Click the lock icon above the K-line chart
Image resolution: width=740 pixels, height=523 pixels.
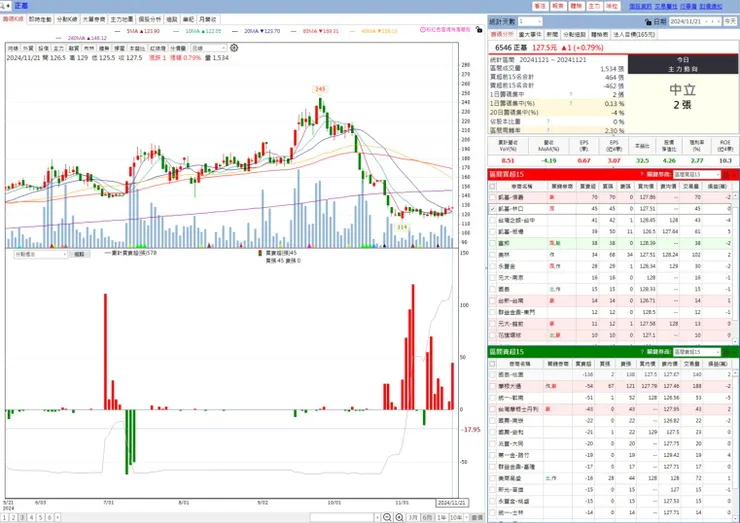[x=479, y=29]
